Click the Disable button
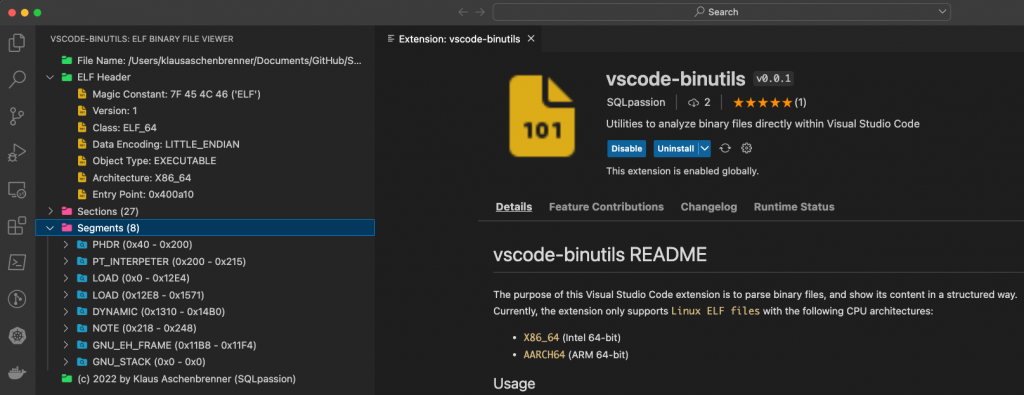The height and width of the screenshot is (395, 1024). click(626, 148)
